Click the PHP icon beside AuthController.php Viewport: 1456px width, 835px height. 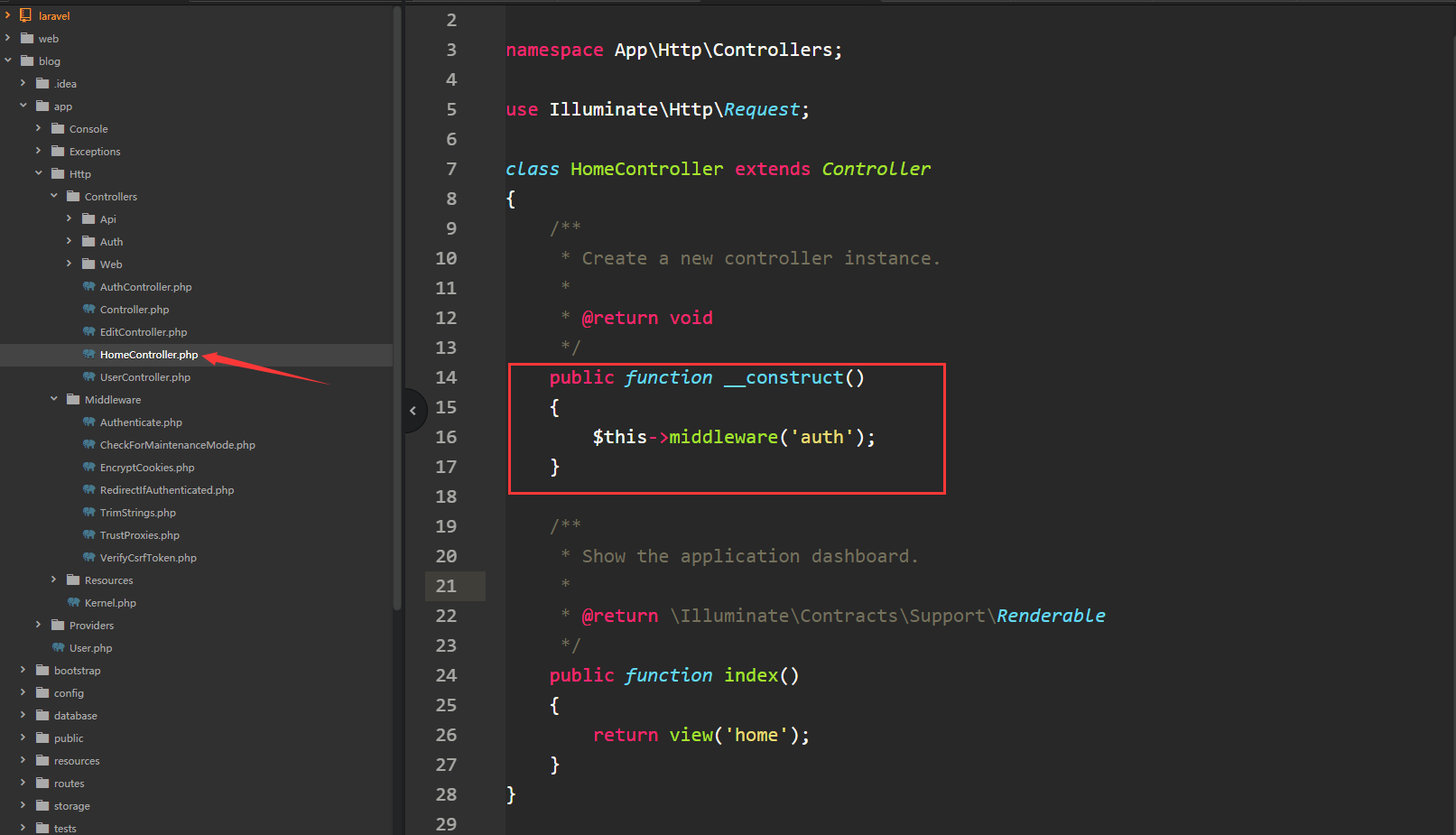[88, 286]
